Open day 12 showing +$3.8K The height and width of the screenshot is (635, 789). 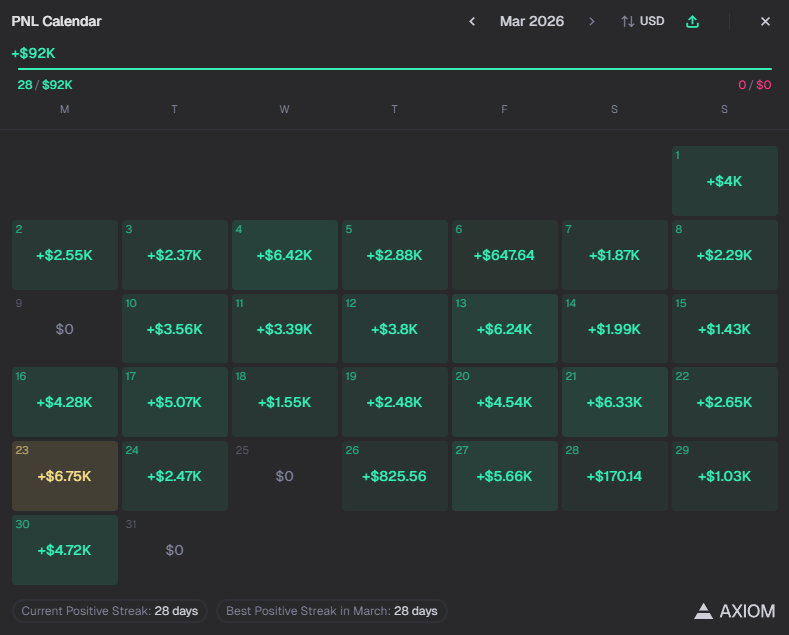coord(394,329)
